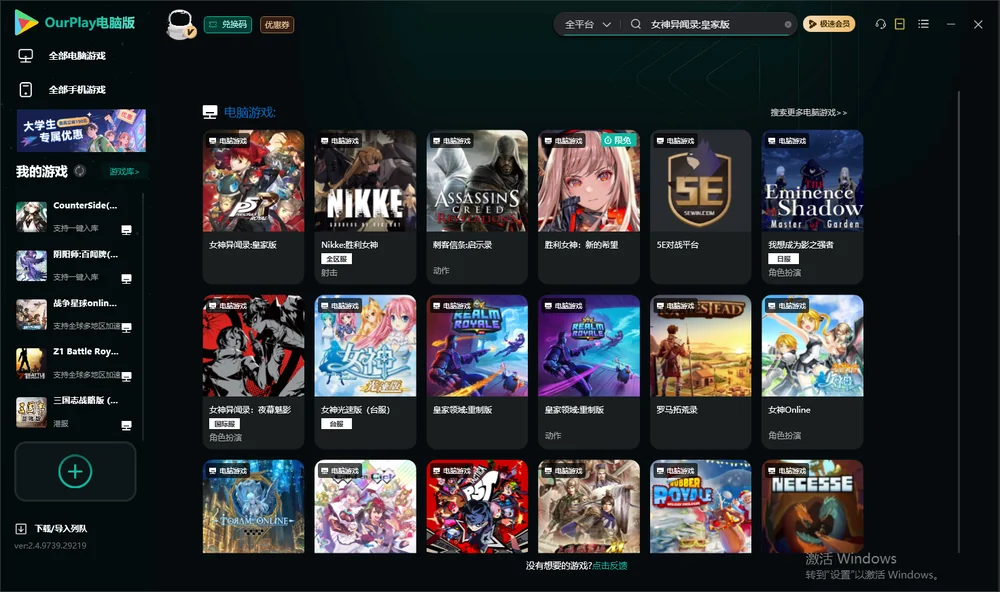This screenshot has width=1000, height=592.
Task: Open 女神异闻录:皇家版 game card
Action: tap(253, 207)
